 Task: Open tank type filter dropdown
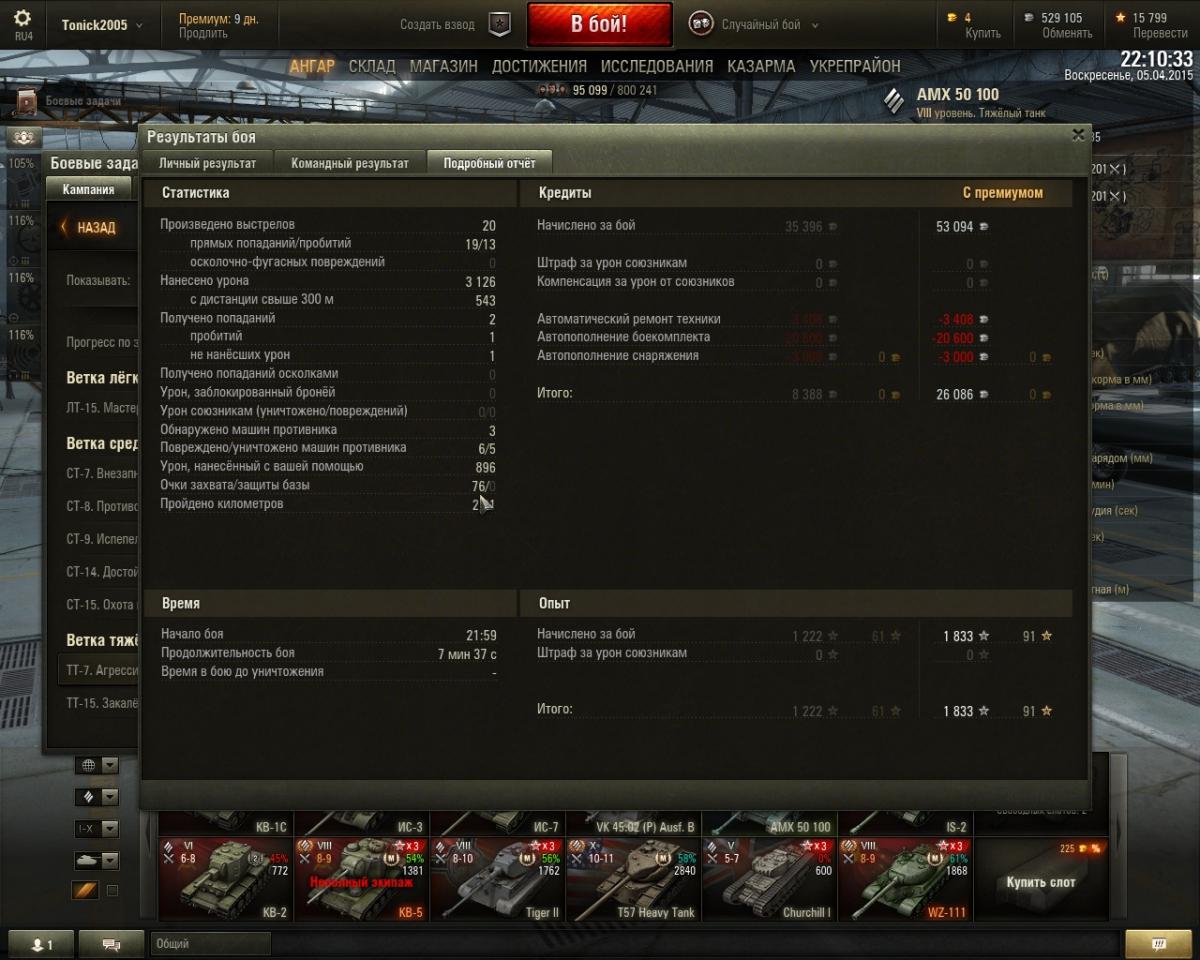pyautogui.click(x=96, y=860)
